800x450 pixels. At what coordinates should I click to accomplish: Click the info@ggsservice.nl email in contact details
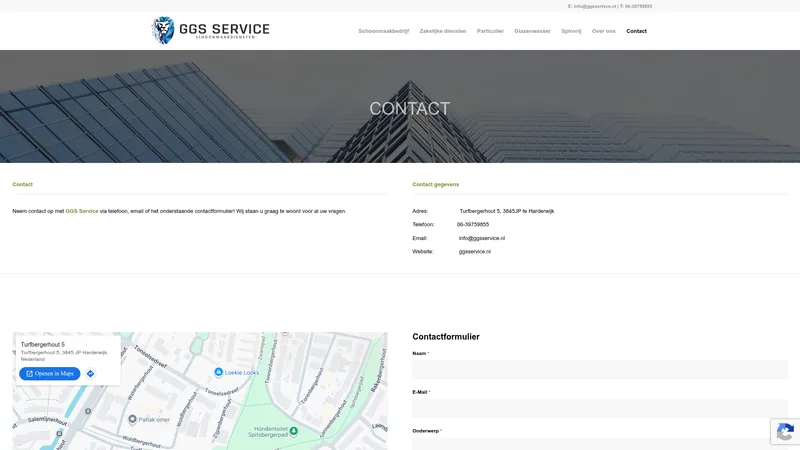pyautogui.click(x=482, y=238)
